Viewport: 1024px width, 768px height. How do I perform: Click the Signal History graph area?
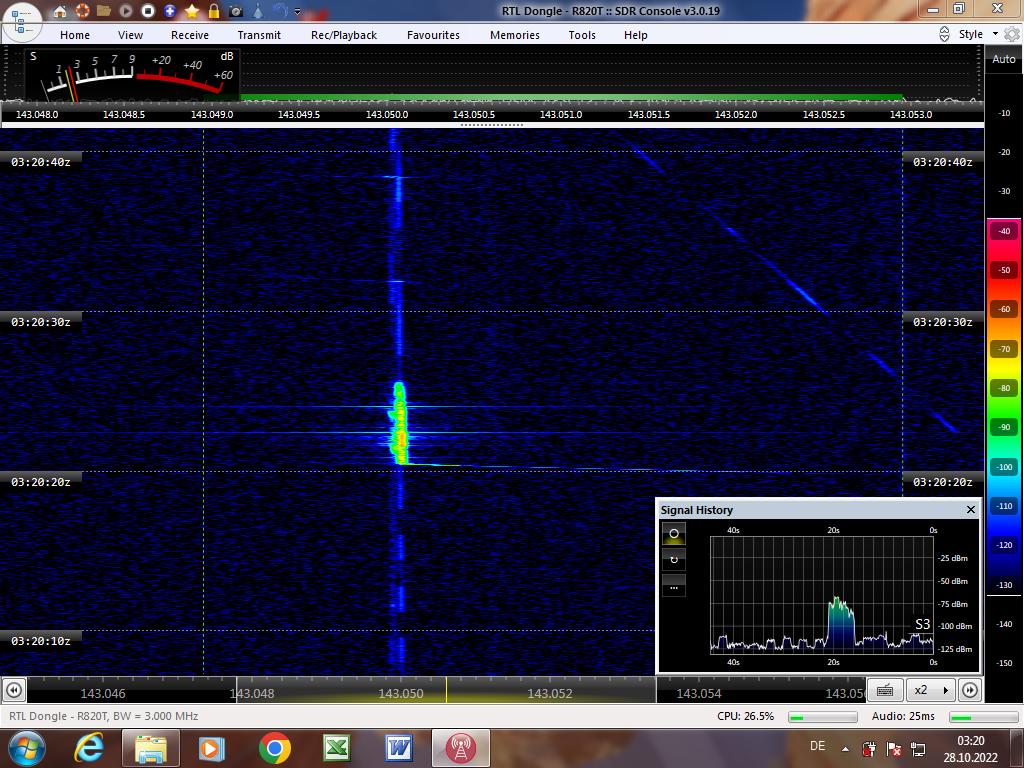(x=822, y=595)
